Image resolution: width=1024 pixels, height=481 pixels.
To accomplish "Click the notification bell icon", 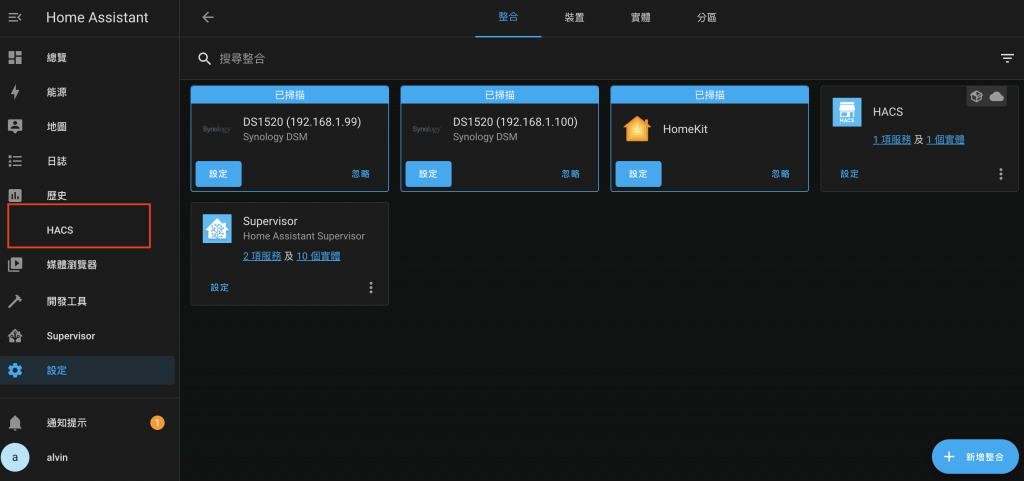I will [x=14, y=423].
